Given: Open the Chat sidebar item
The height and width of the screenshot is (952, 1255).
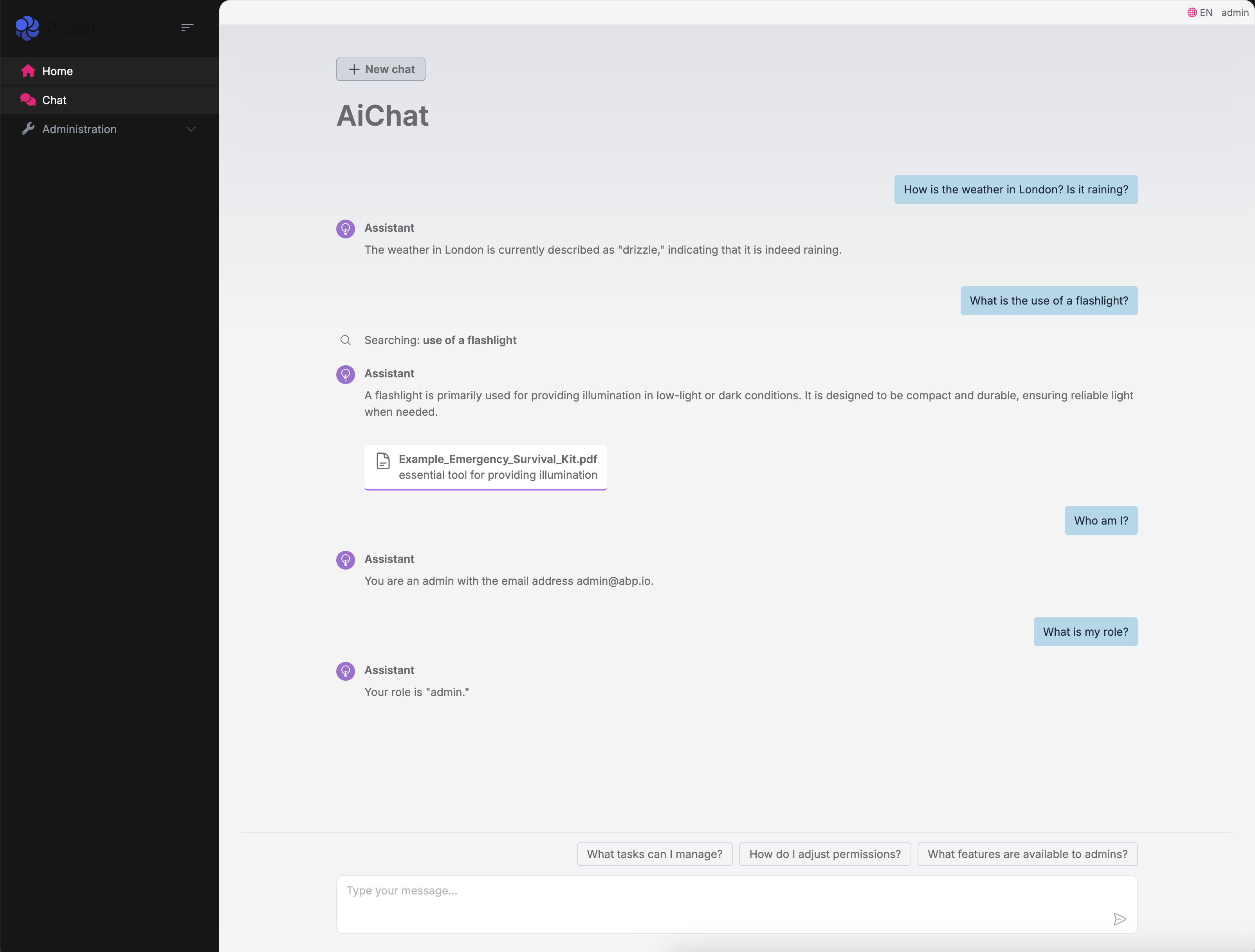Looking at the screenshot, I should [x=54, y=100].
